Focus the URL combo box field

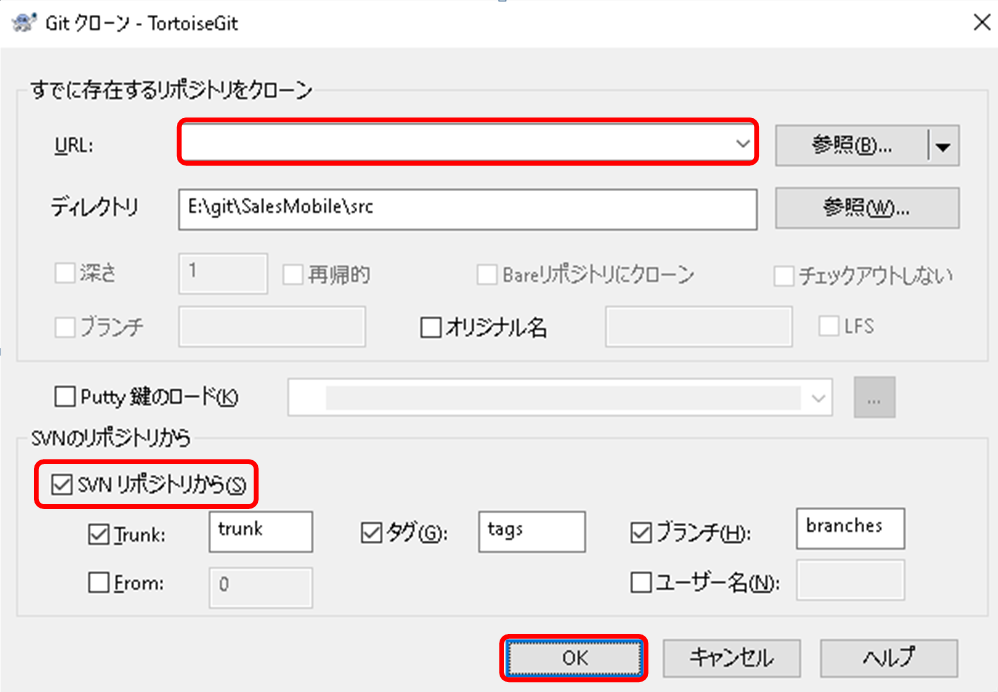click(468, 142)
